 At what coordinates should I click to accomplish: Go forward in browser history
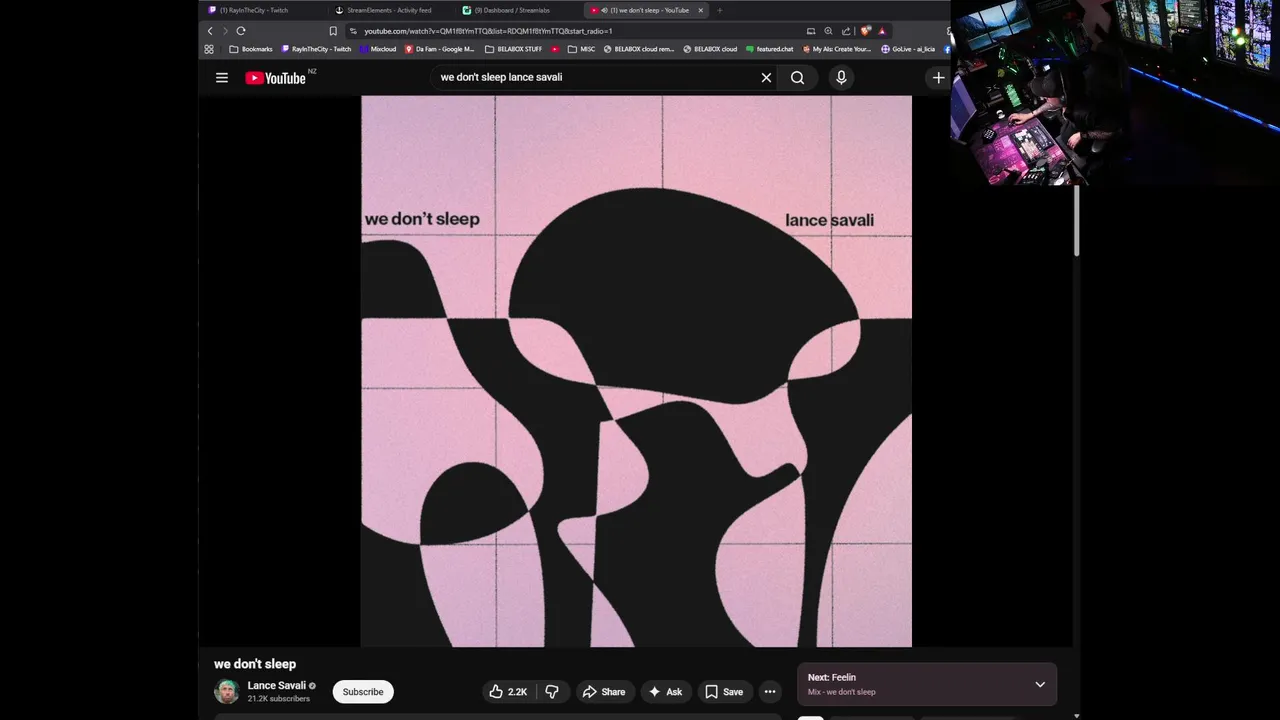pos(225,31)
